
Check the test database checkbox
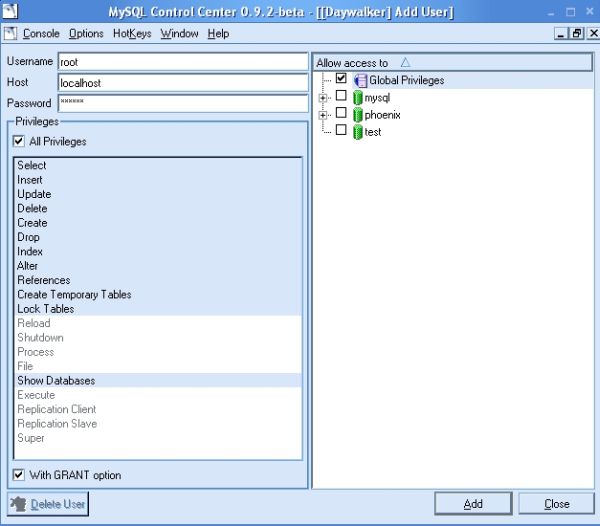tap(341, 130)
